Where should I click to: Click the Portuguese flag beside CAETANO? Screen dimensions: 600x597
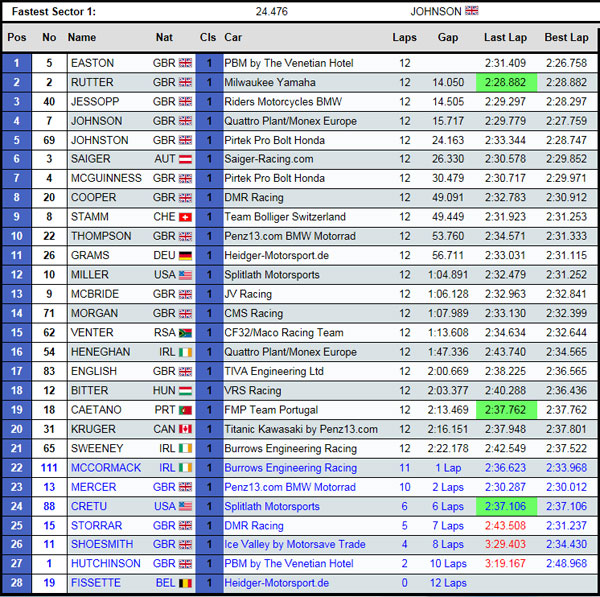[185, 410]
